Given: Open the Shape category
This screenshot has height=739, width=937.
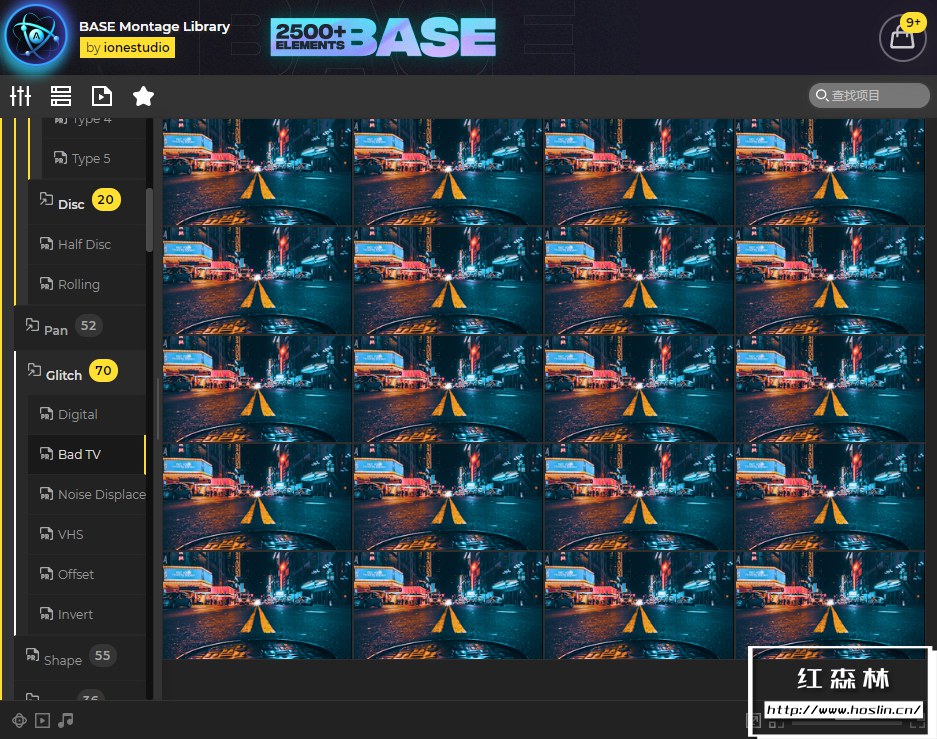Looking at the screenshot, I should click(x=62, y=660).
